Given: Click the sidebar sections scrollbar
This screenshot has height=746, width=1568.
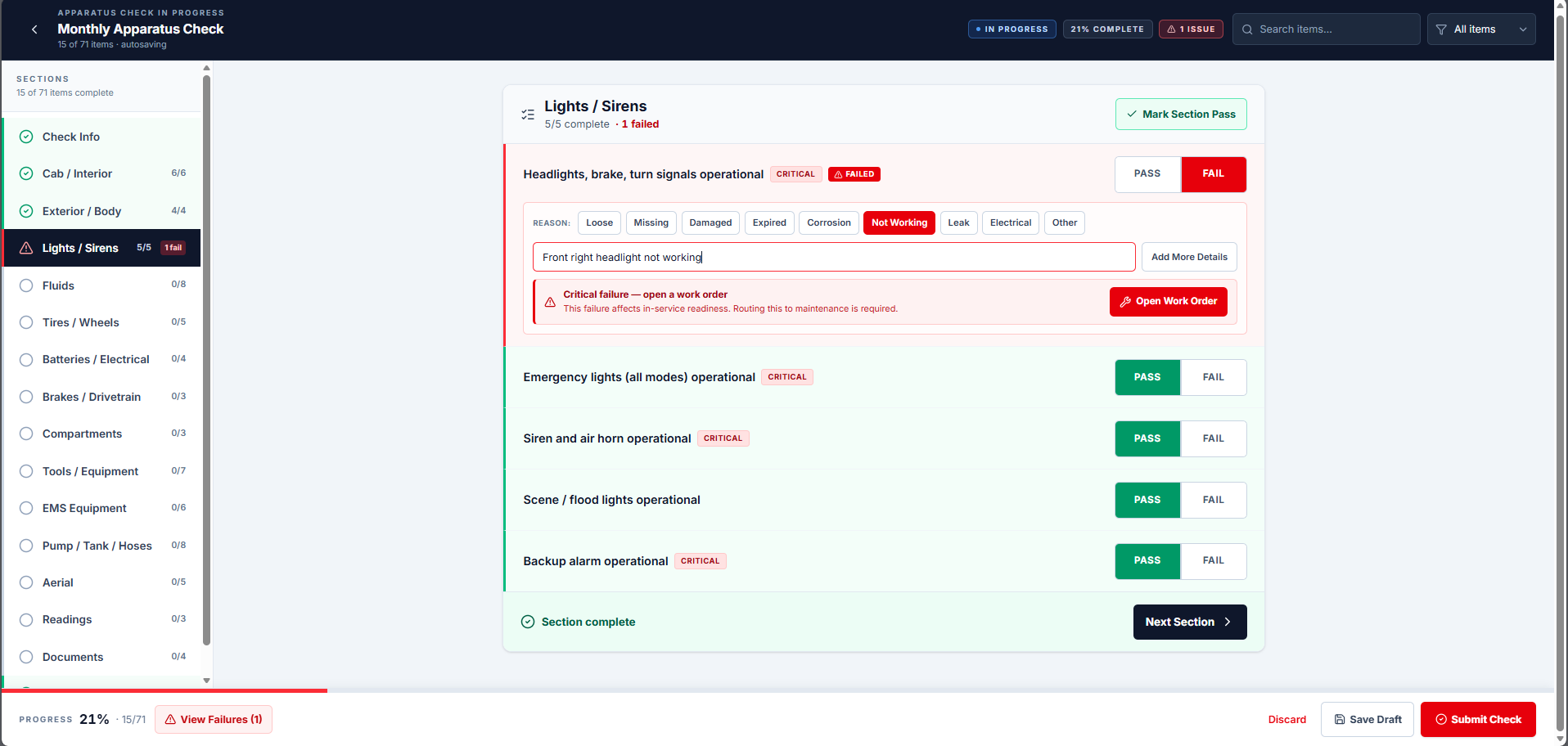Looking at the screenshot, I should point(206,360).
